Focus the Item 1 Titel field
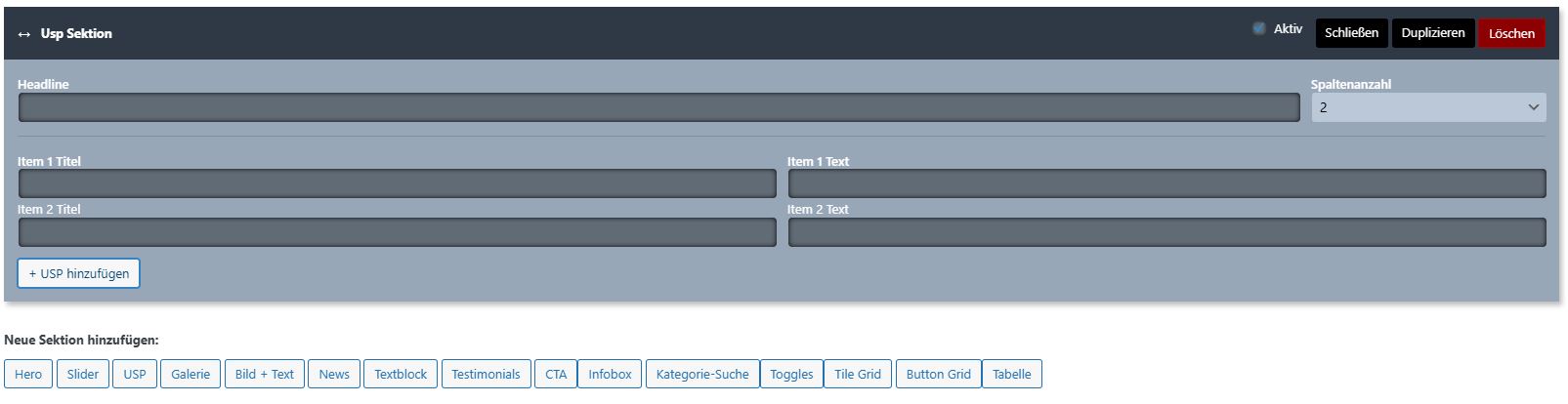This screenshot has height=404, width=1568. coord(397,183)
